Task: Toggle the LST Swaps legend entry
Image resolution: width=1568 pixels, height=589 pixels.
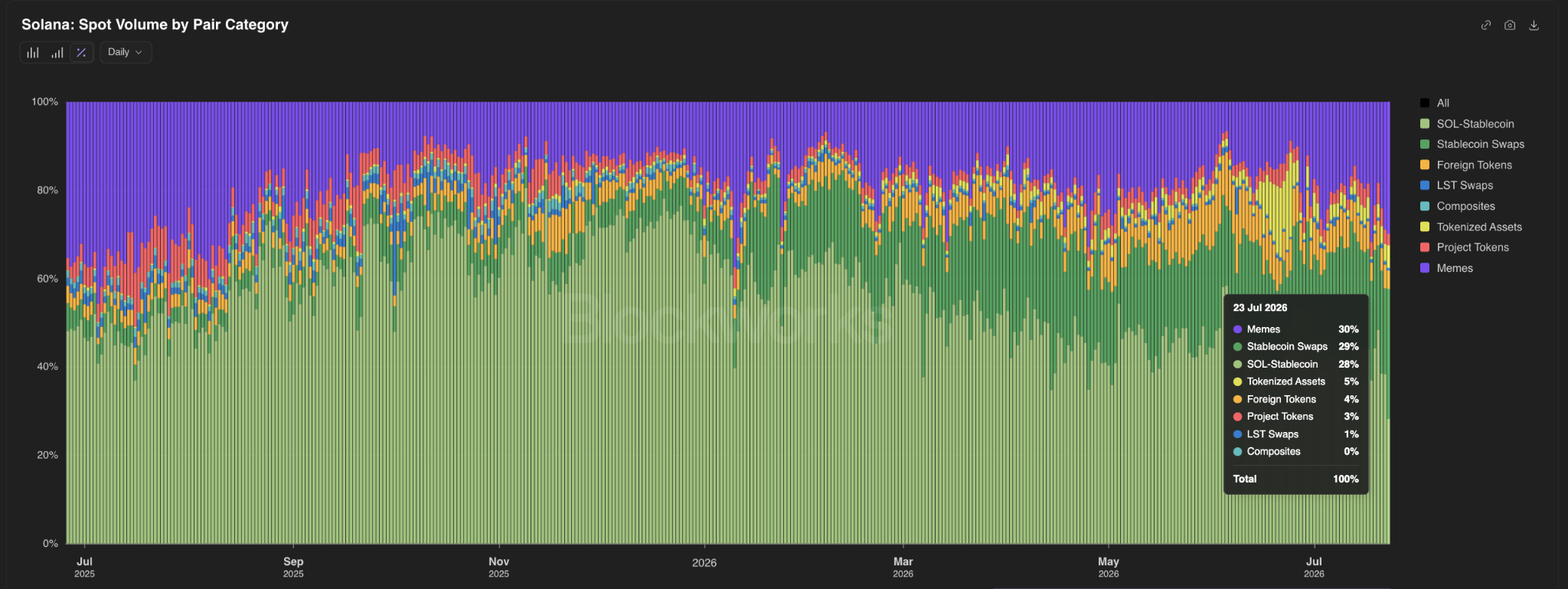Action: [1456, 185]
